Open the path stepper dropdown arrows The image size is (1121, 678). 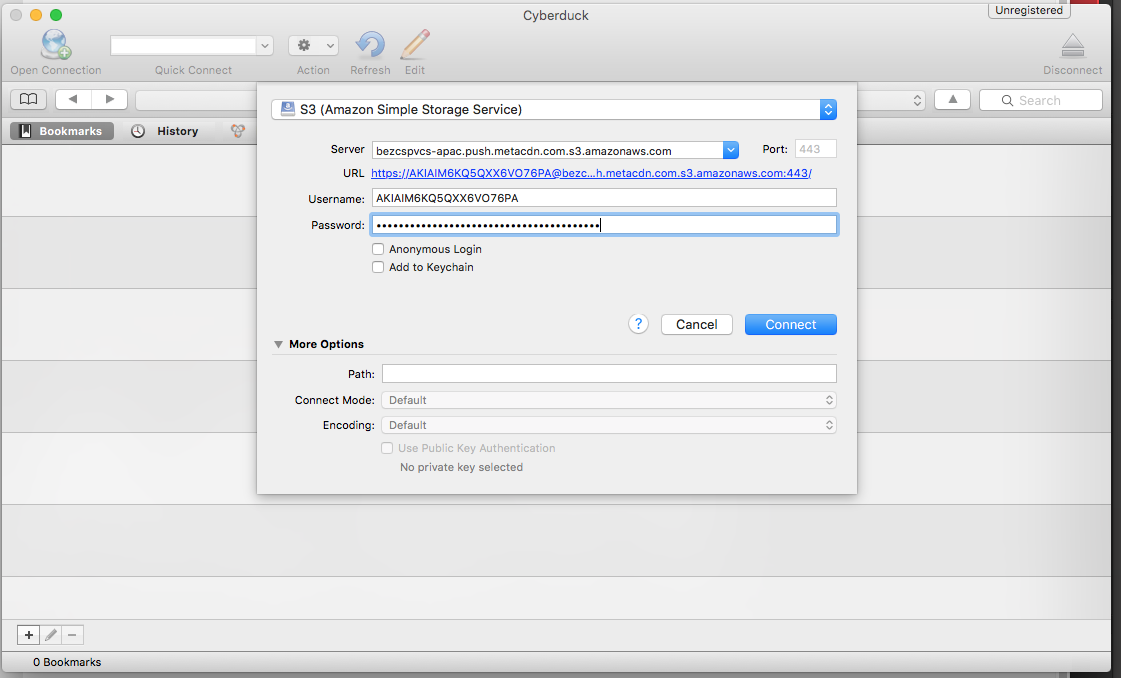[x=917, y=100]
